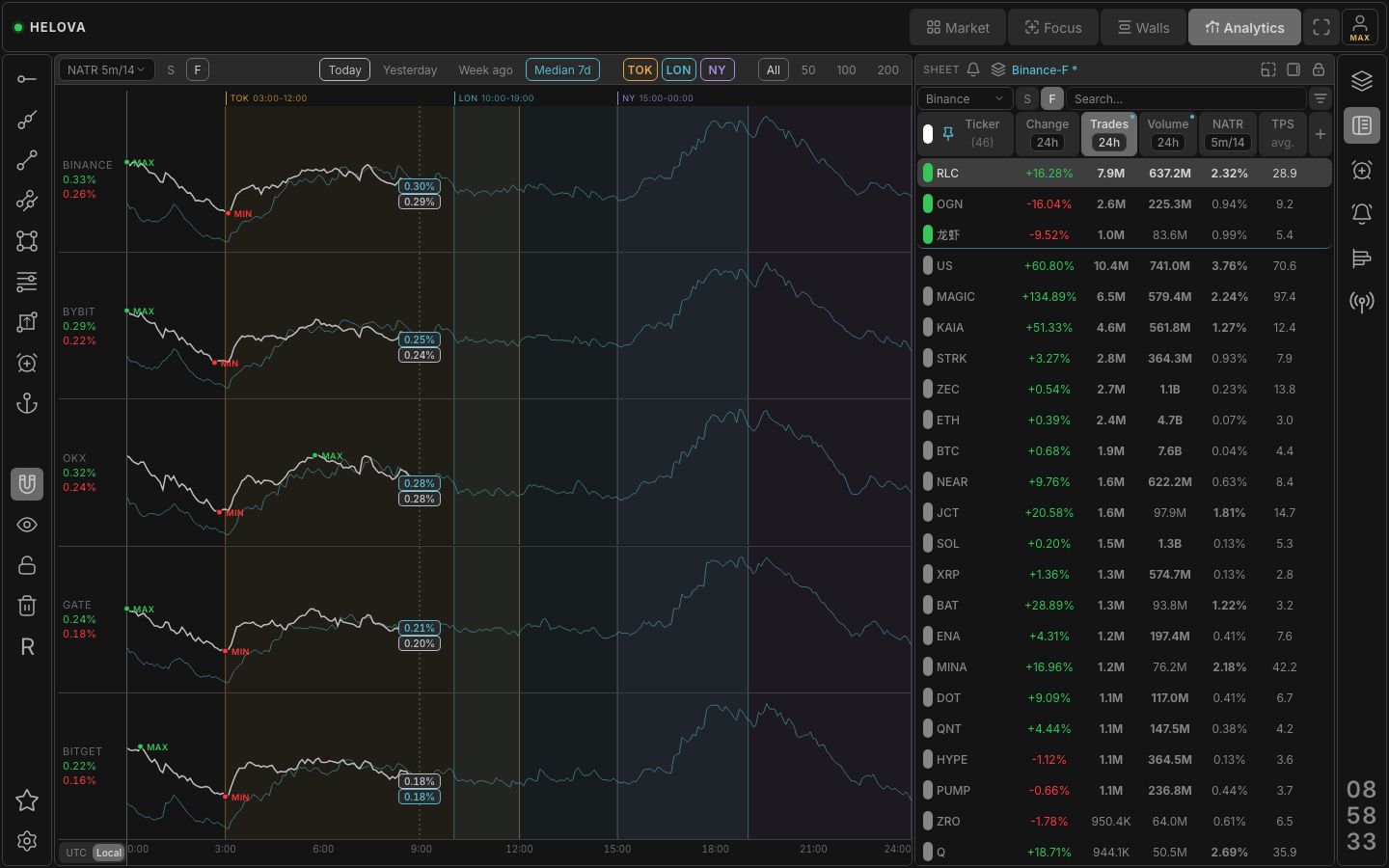Toggle the magnet snap tool

[27, 484]
